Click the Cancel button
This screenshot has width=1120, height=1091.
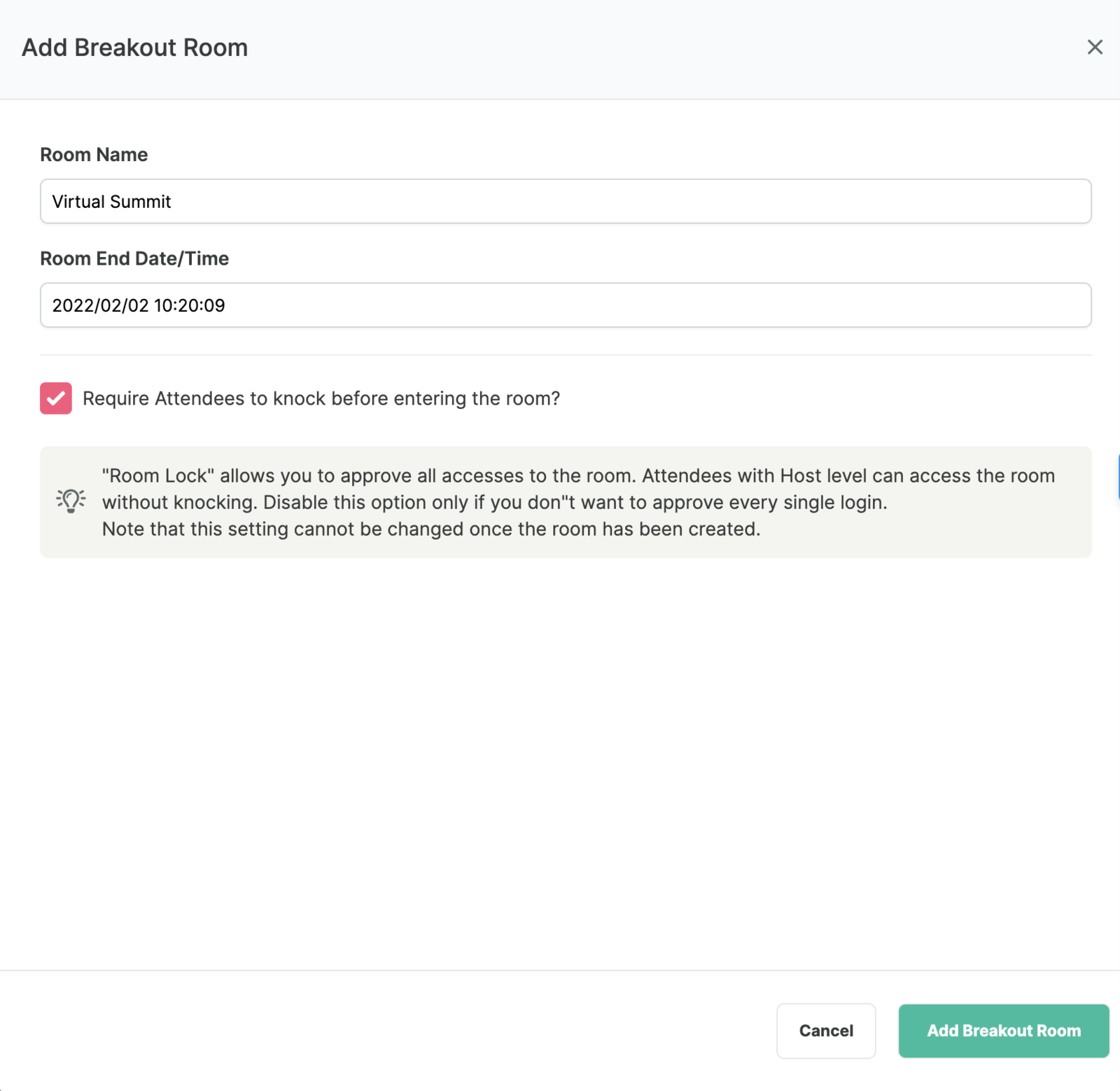(826, 1031)
